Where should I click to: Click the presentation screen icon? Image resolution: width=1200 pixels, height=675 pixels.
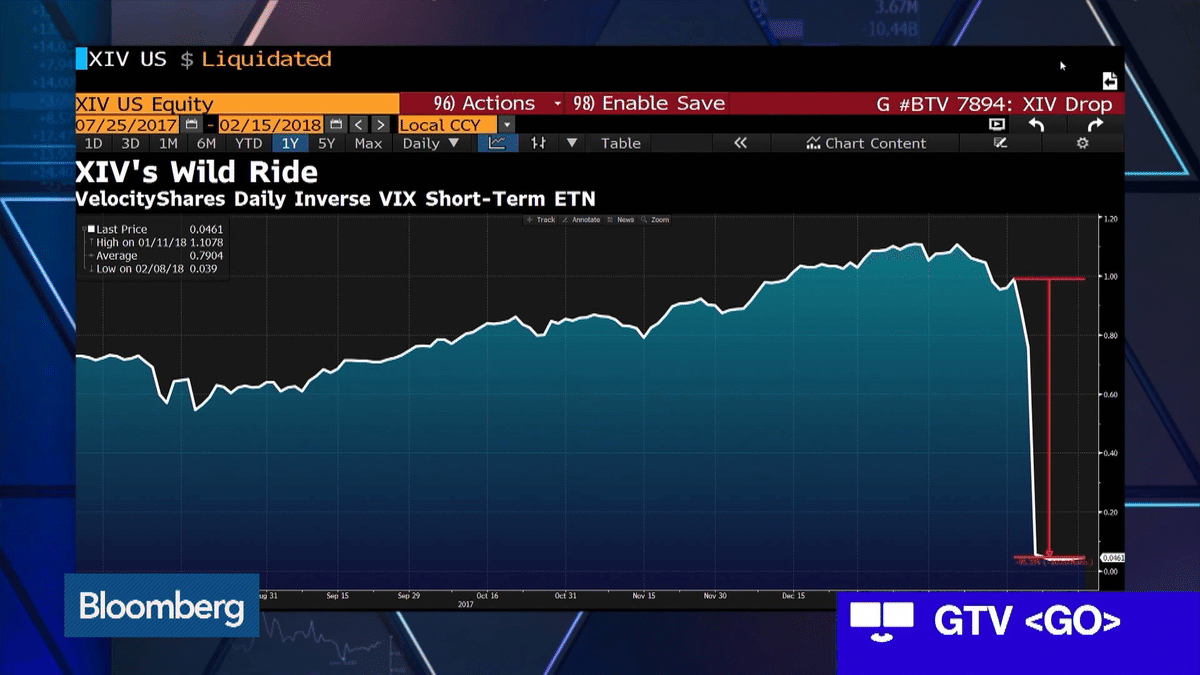(997, 125)
